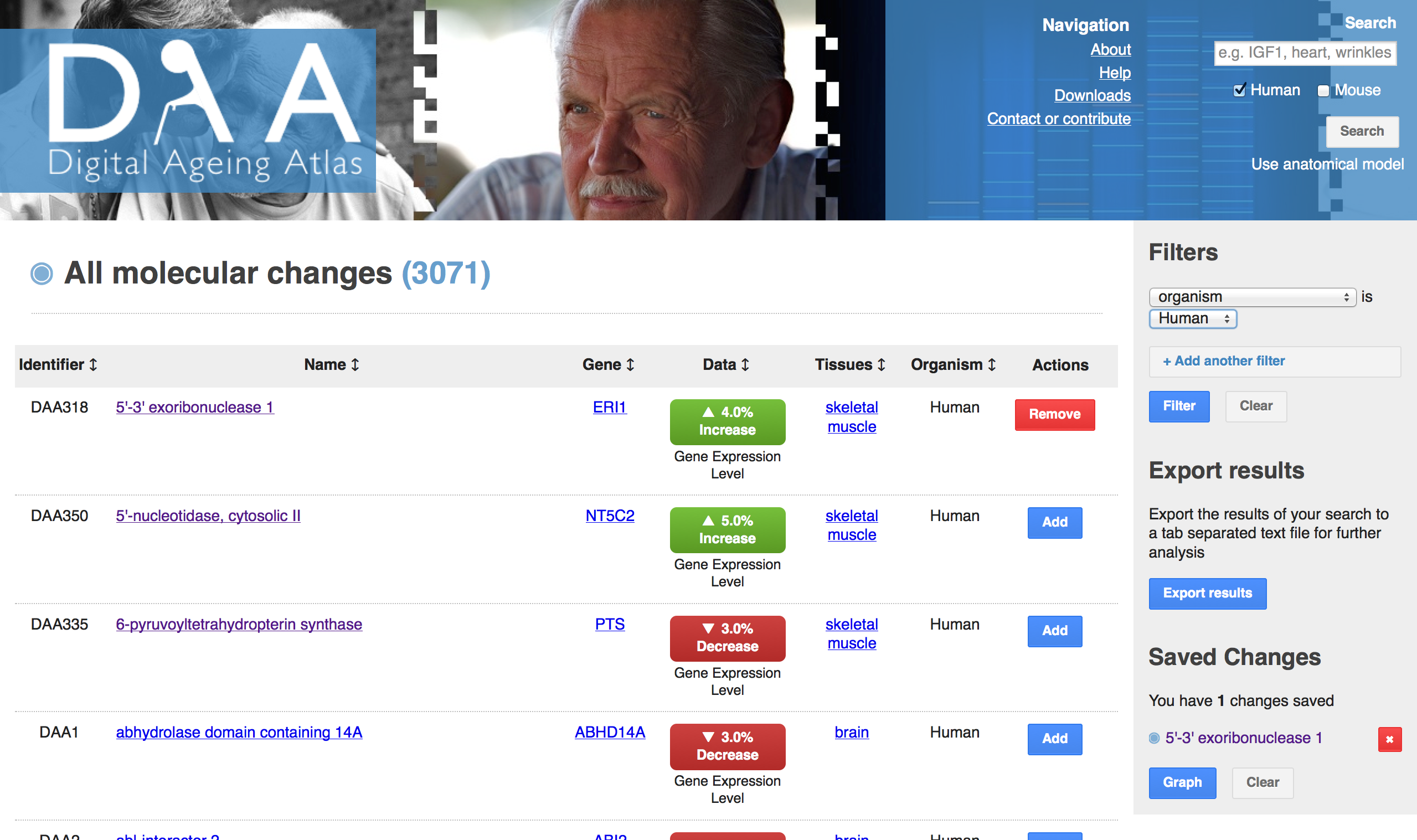Enable the Mouse search checkbox
Image resolution: width=1417 pixels, height=840 pixels.
coord(1322,90)
